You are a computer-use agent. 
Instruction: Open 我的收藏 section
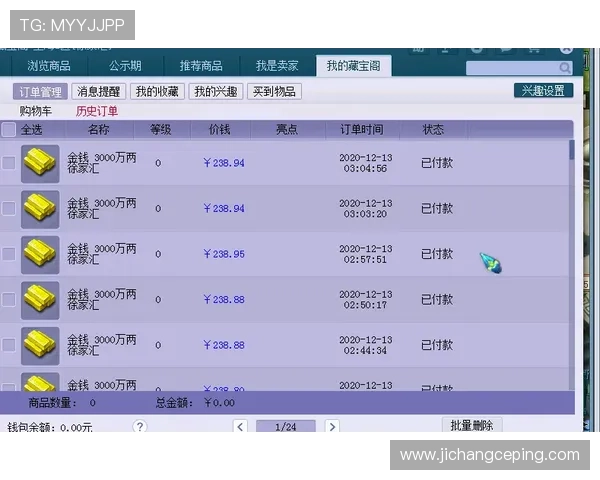click(x=157, y=91)
